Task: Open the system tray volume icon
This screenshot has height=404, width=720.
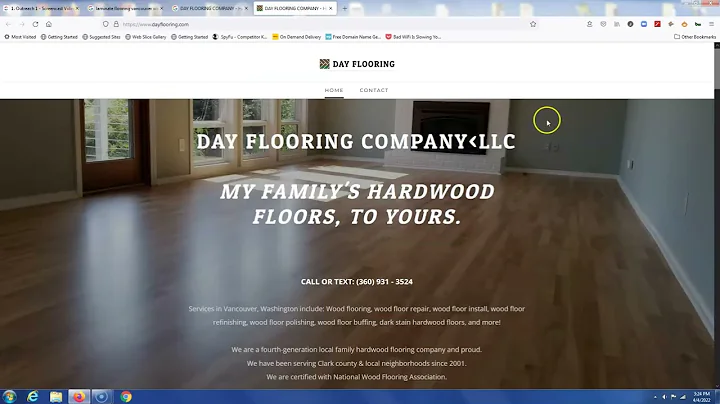Action: click(664, 397)
